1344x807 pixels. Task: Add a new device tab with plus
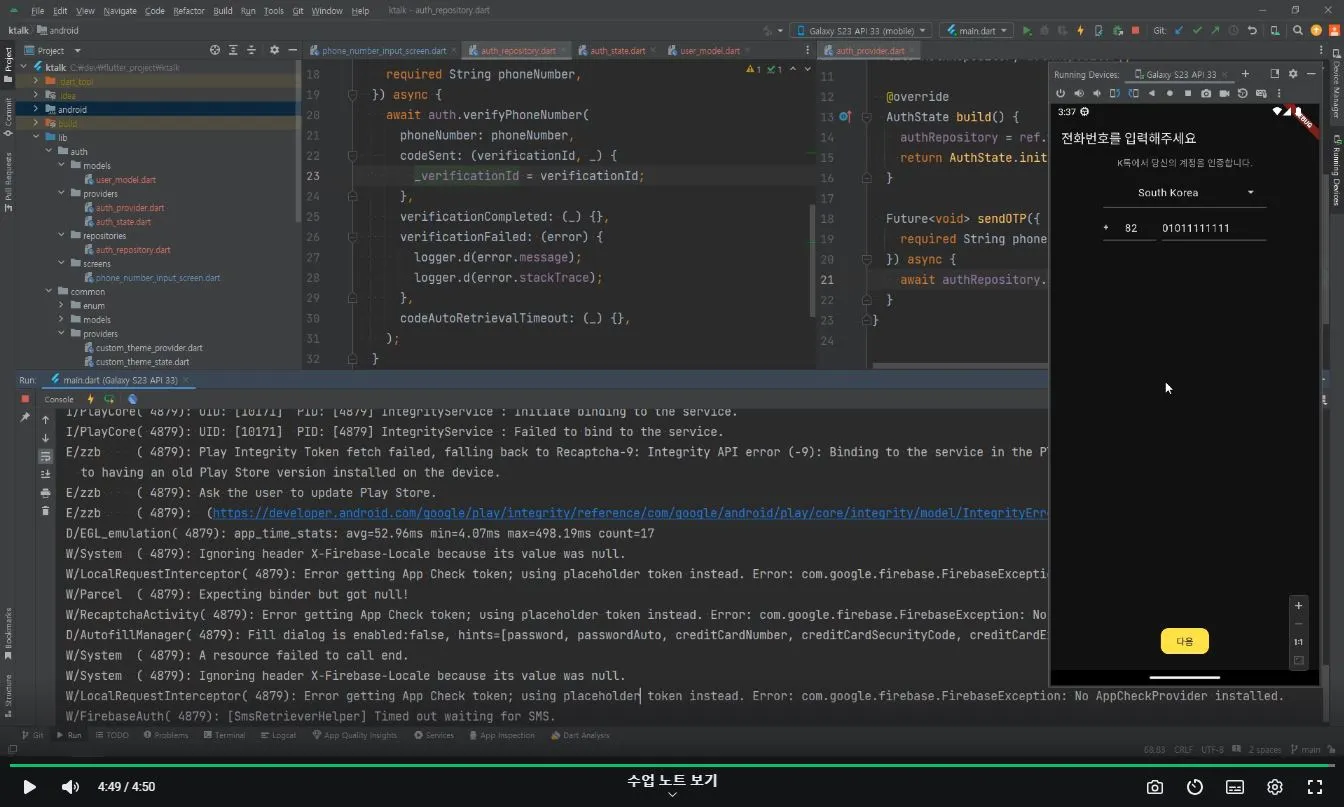1245,74
